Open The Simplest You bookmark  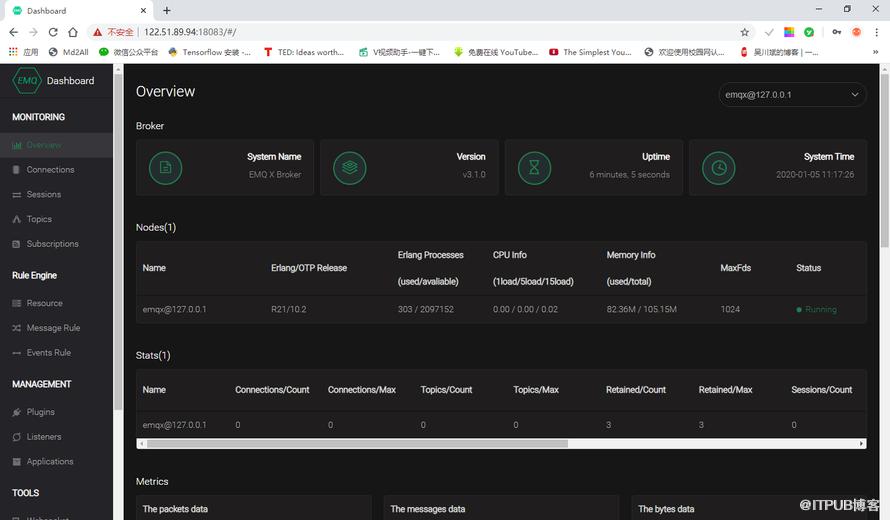[590, 52]
